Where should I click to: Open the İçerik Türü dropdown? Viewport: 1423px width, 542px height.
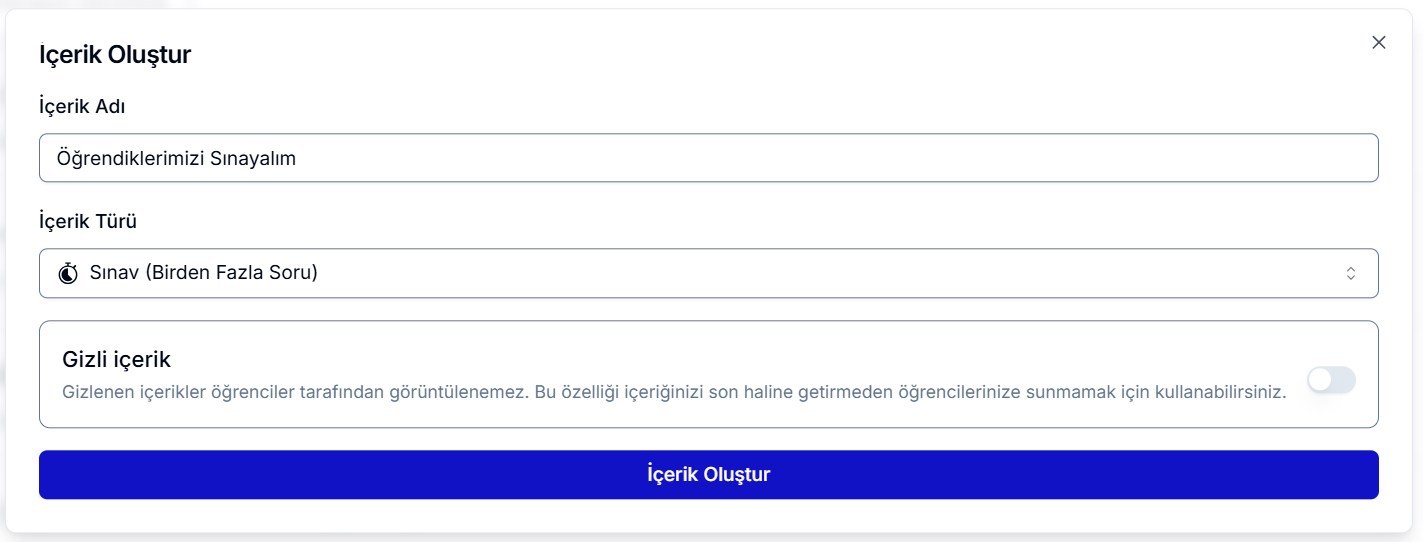(x=708, y=273)
